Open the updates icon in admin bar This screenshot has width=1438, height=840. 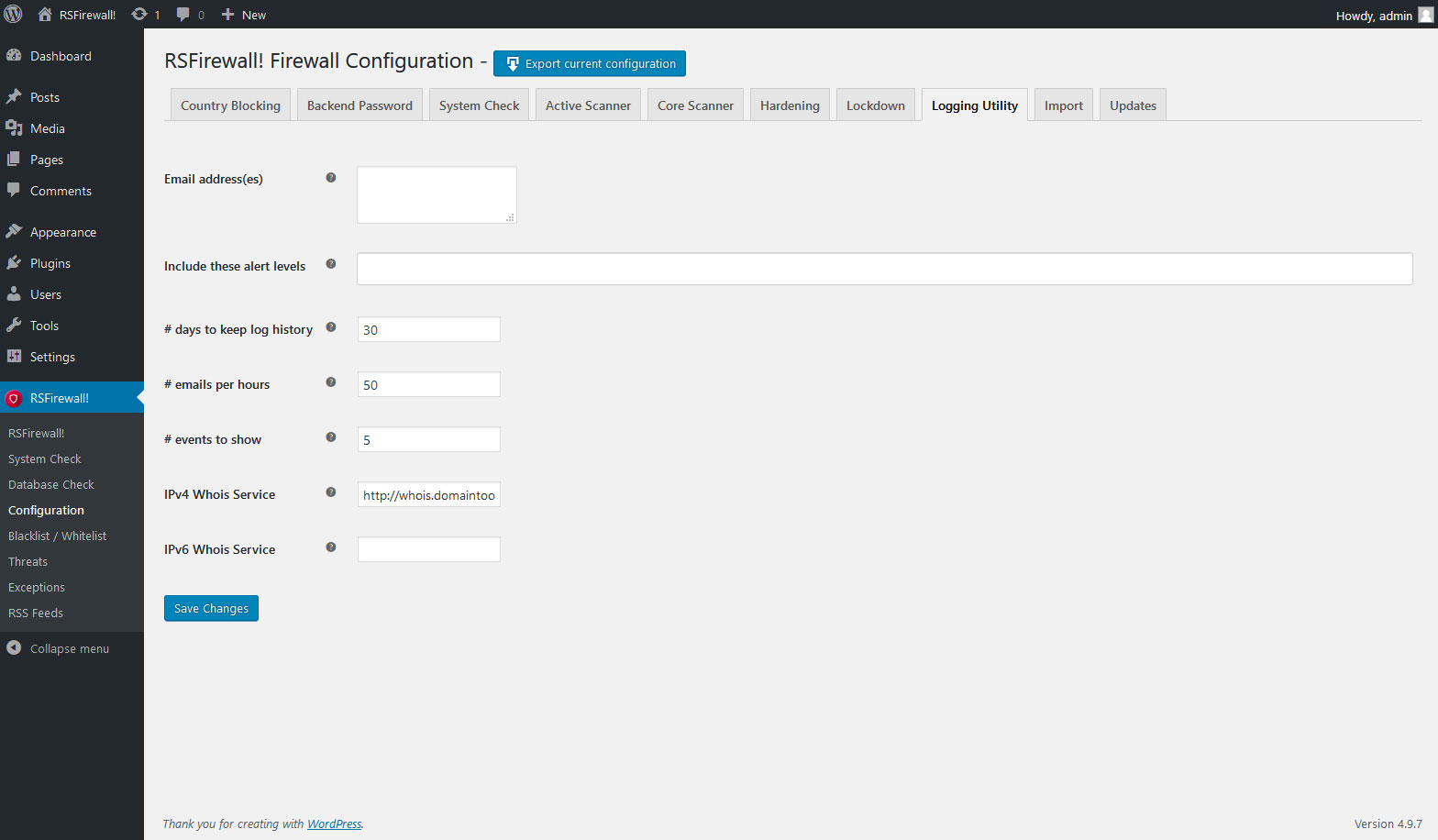point(139,14)
